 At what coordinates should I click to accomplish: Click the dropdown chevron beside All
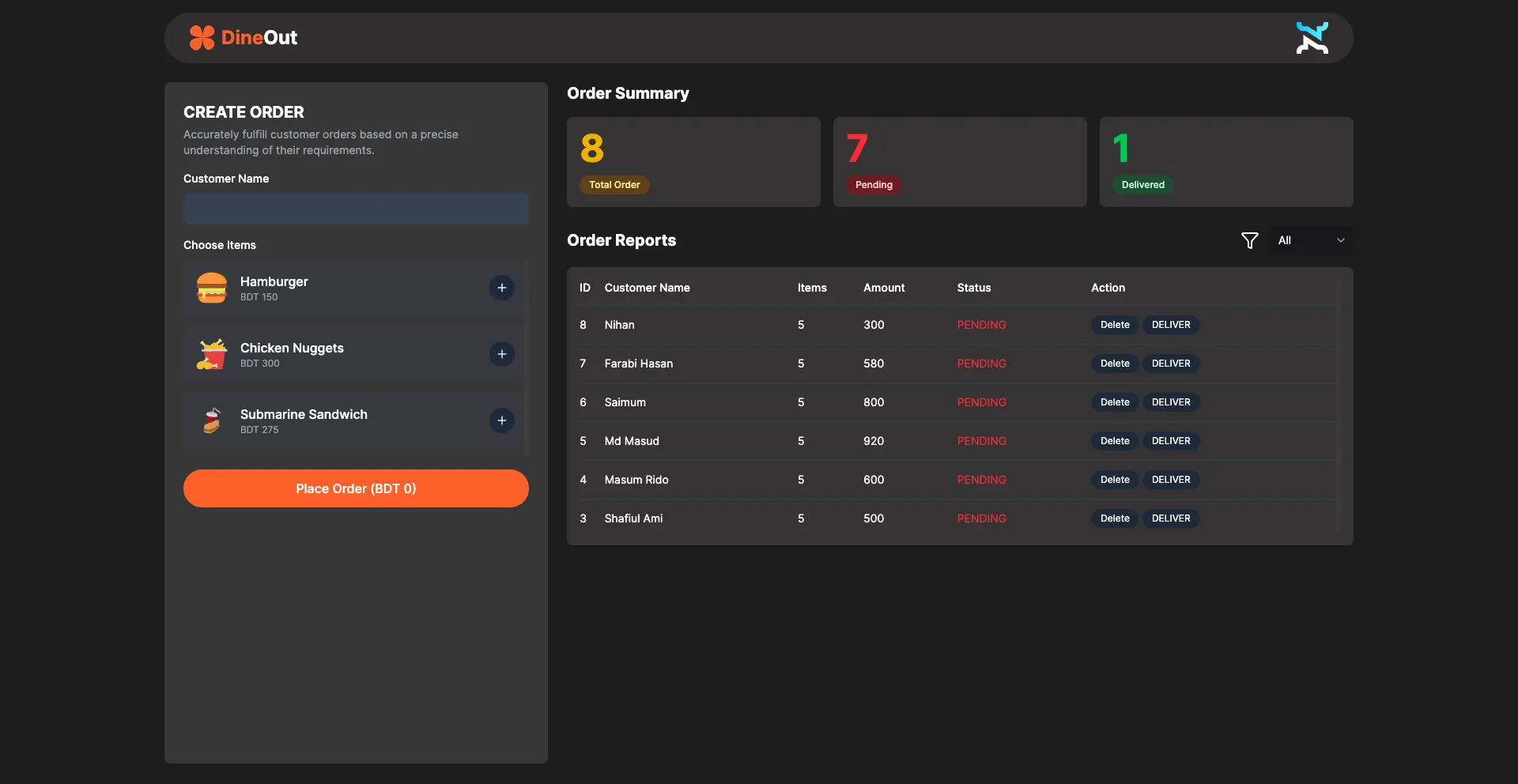(1340, 240)
